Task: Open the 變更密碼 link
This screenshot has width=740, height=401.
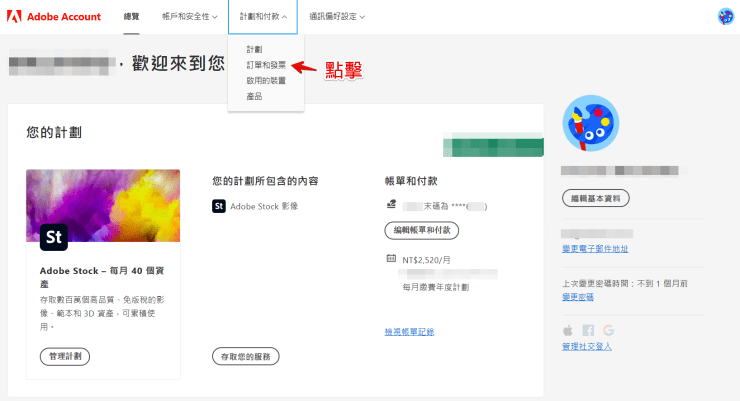Action: coord(578,297)
